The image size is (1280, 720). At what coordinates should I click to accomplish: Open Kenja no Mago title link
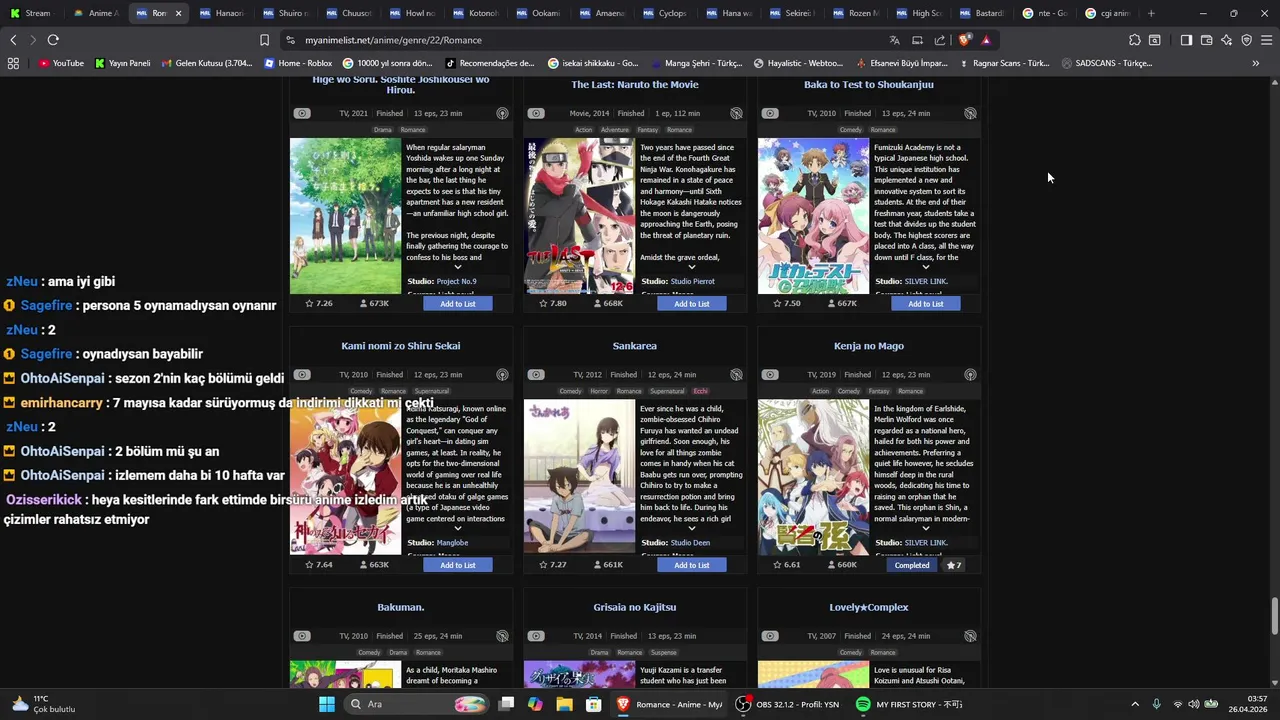coord(869,346)
